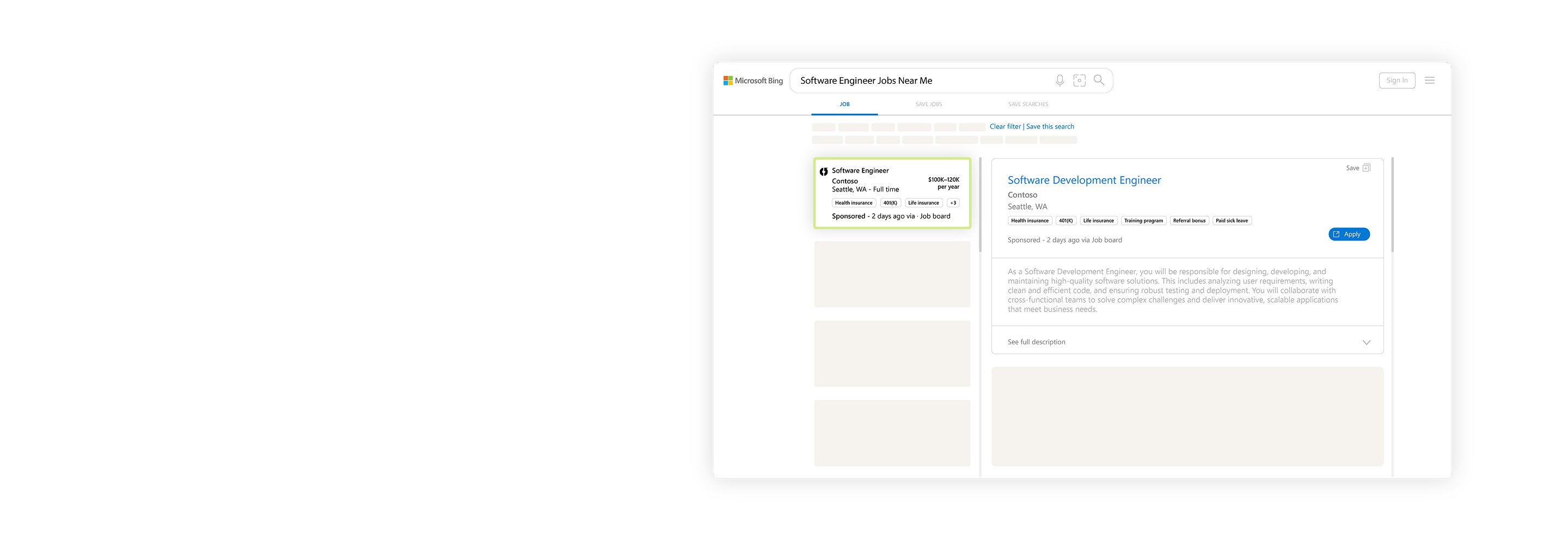Click the Training program benefit tag
The height and width of the screenshot is (544, 1568).
point(1143,221)
